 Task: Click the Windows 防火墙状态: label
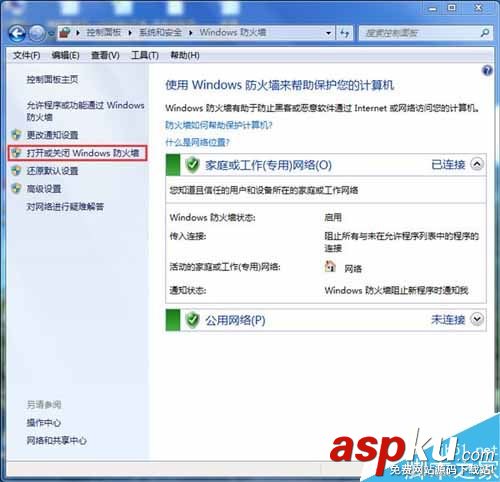click(x=212, y=218)
